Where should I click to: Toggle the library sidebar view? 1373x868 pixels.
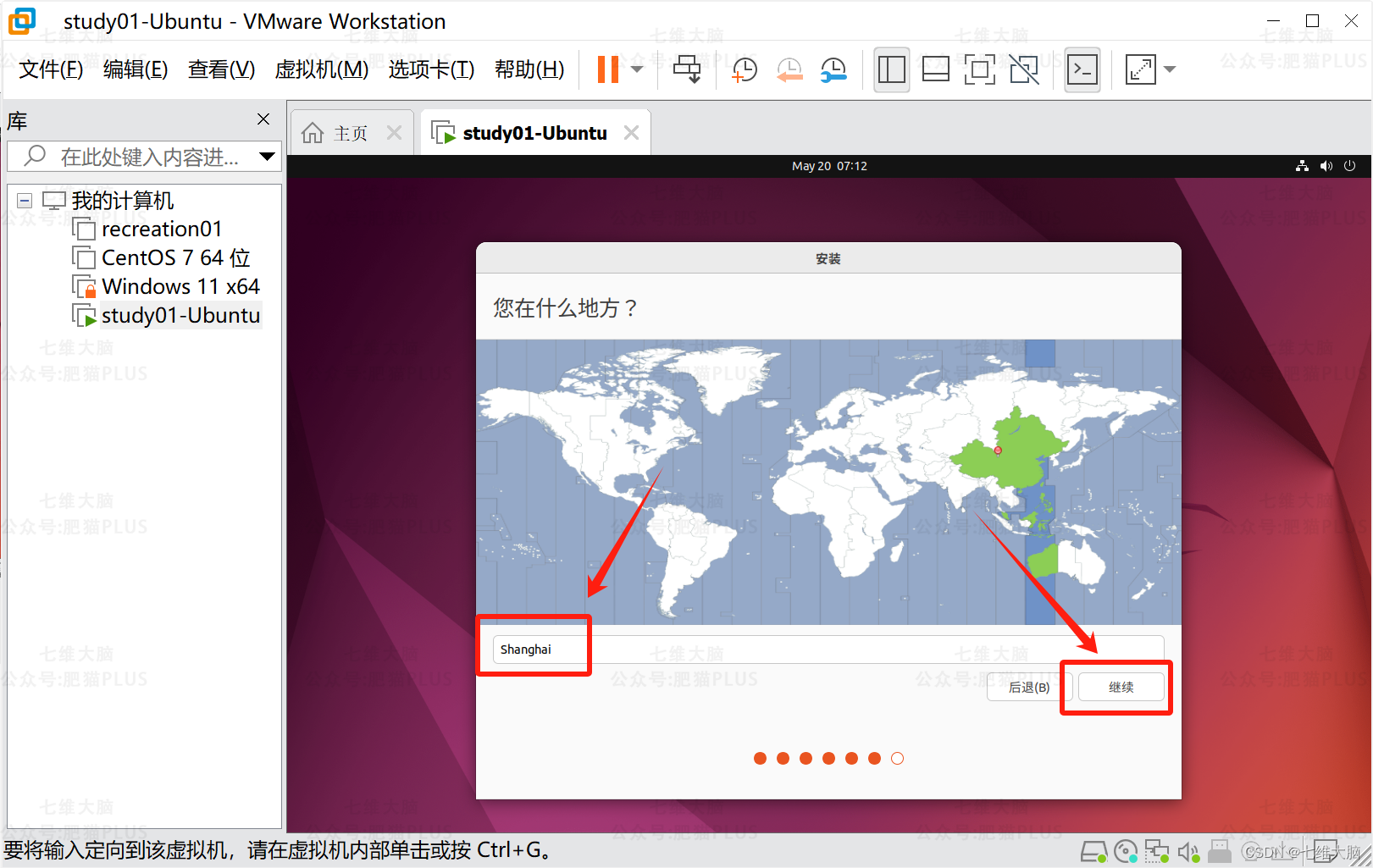[x=892, y=69]
